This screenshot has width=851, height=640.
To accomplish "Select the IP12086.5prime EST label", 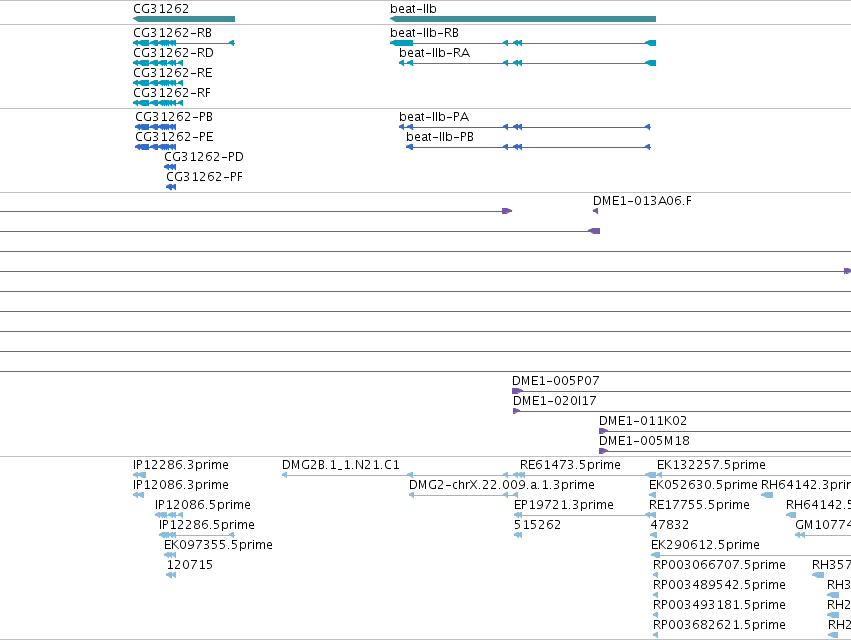I will (x=203, y=505).
